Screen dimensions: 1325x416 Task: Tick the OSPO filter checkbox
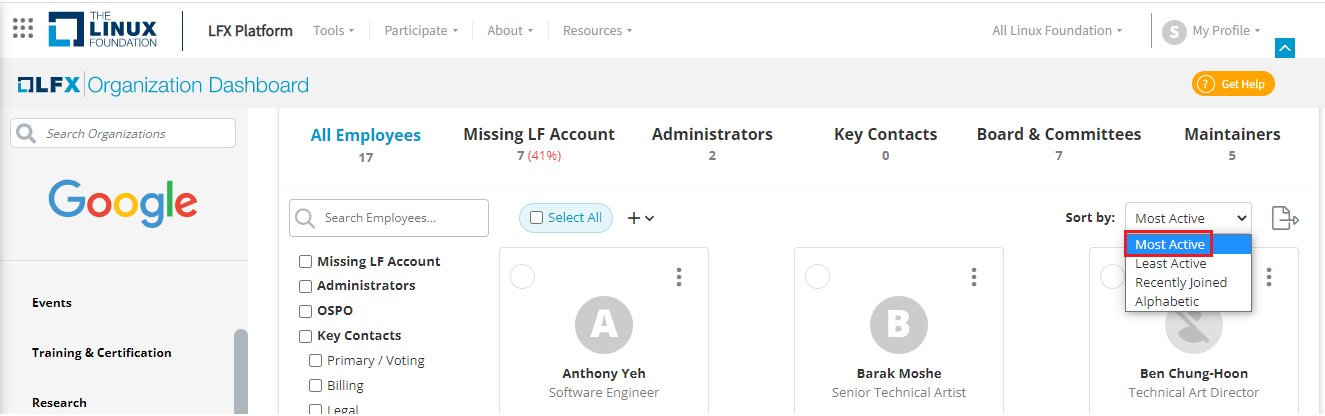click(x=306, y=311)
